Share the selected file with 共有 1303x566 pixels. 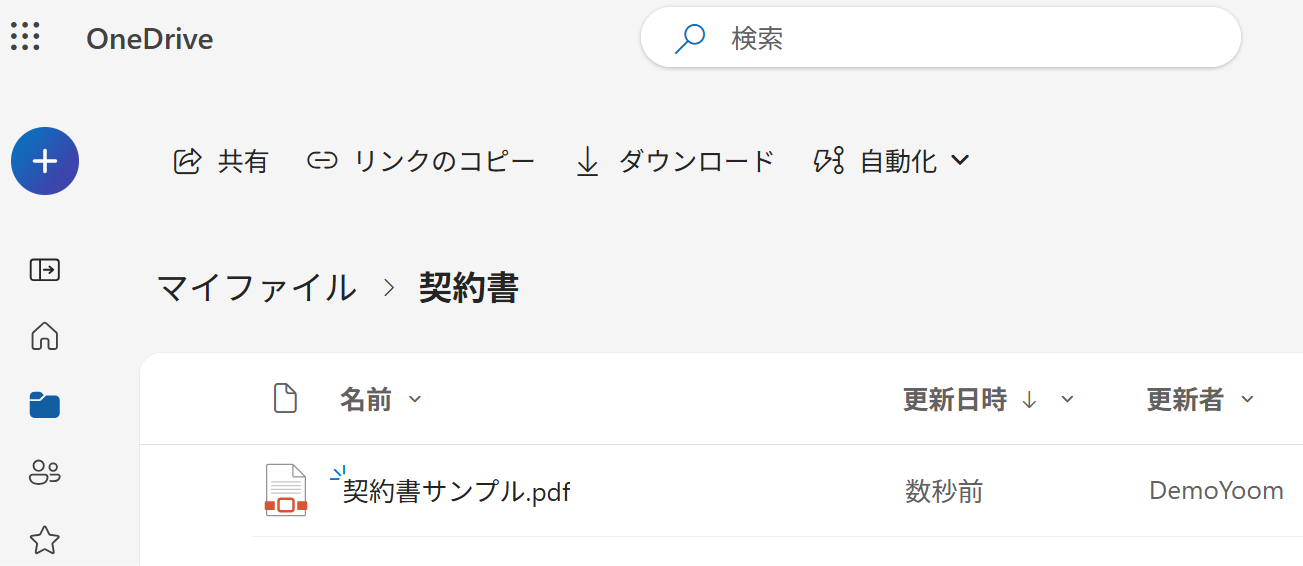coord(221,161)
